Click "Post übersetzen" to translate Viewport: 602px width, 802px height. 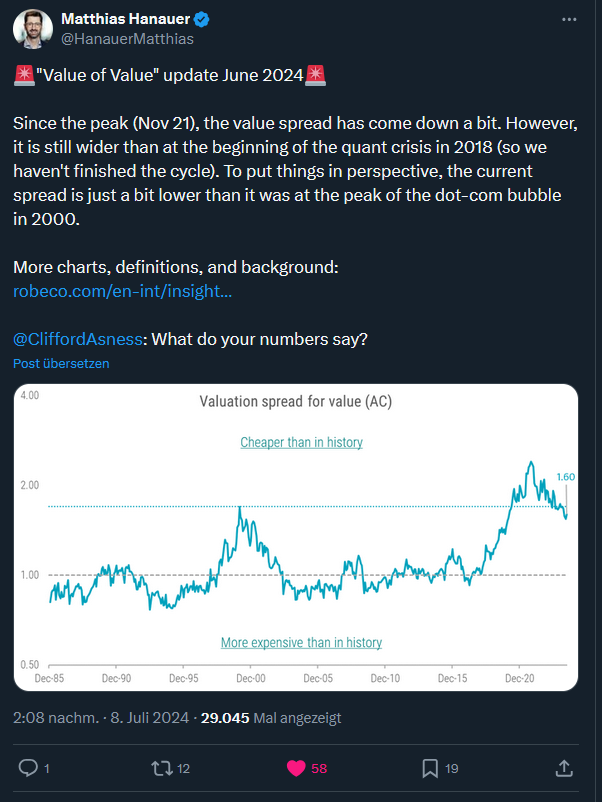tap(61, 363)
